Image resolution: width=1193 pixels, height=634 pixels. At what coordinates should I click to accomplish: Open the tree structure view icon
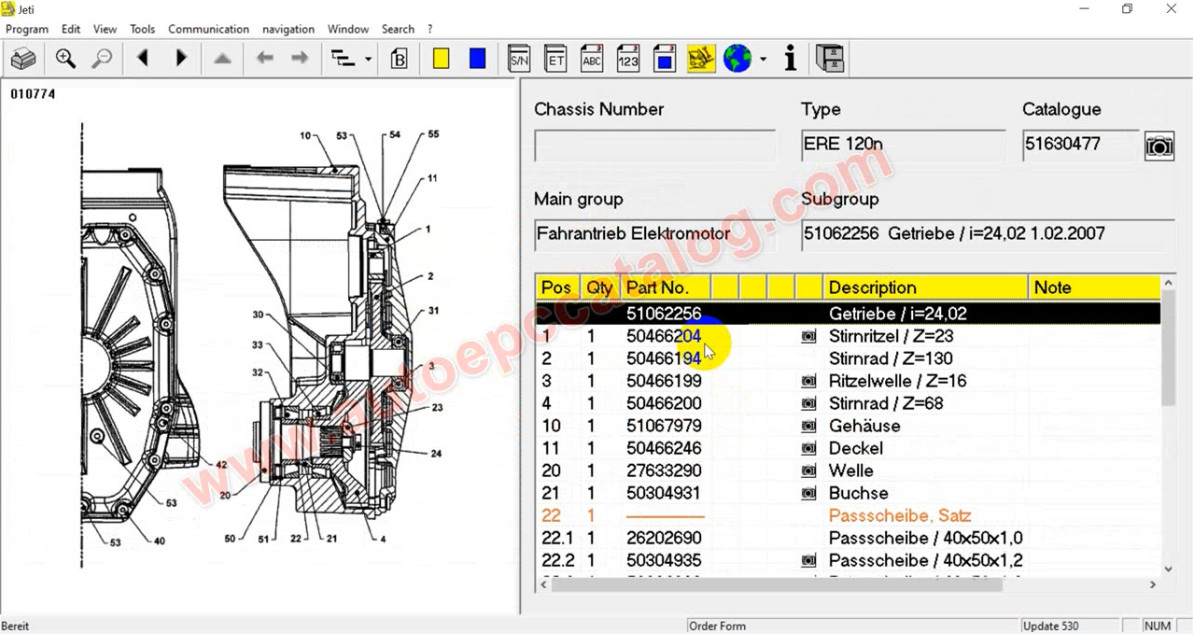point(343,59)
